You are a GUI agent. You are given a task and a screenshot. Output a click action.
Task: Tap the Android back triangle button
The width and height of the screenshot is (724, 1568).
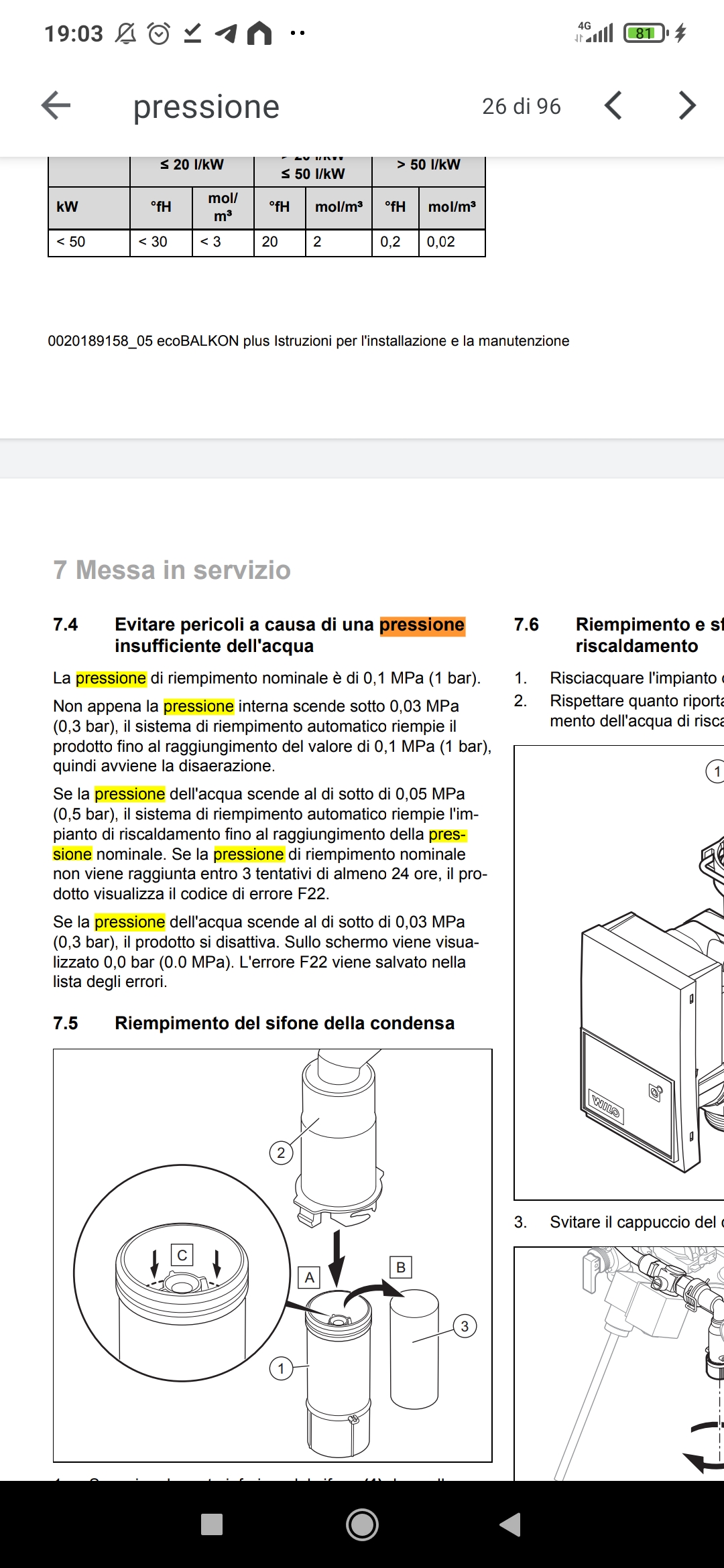click(x=511, y=1524)
